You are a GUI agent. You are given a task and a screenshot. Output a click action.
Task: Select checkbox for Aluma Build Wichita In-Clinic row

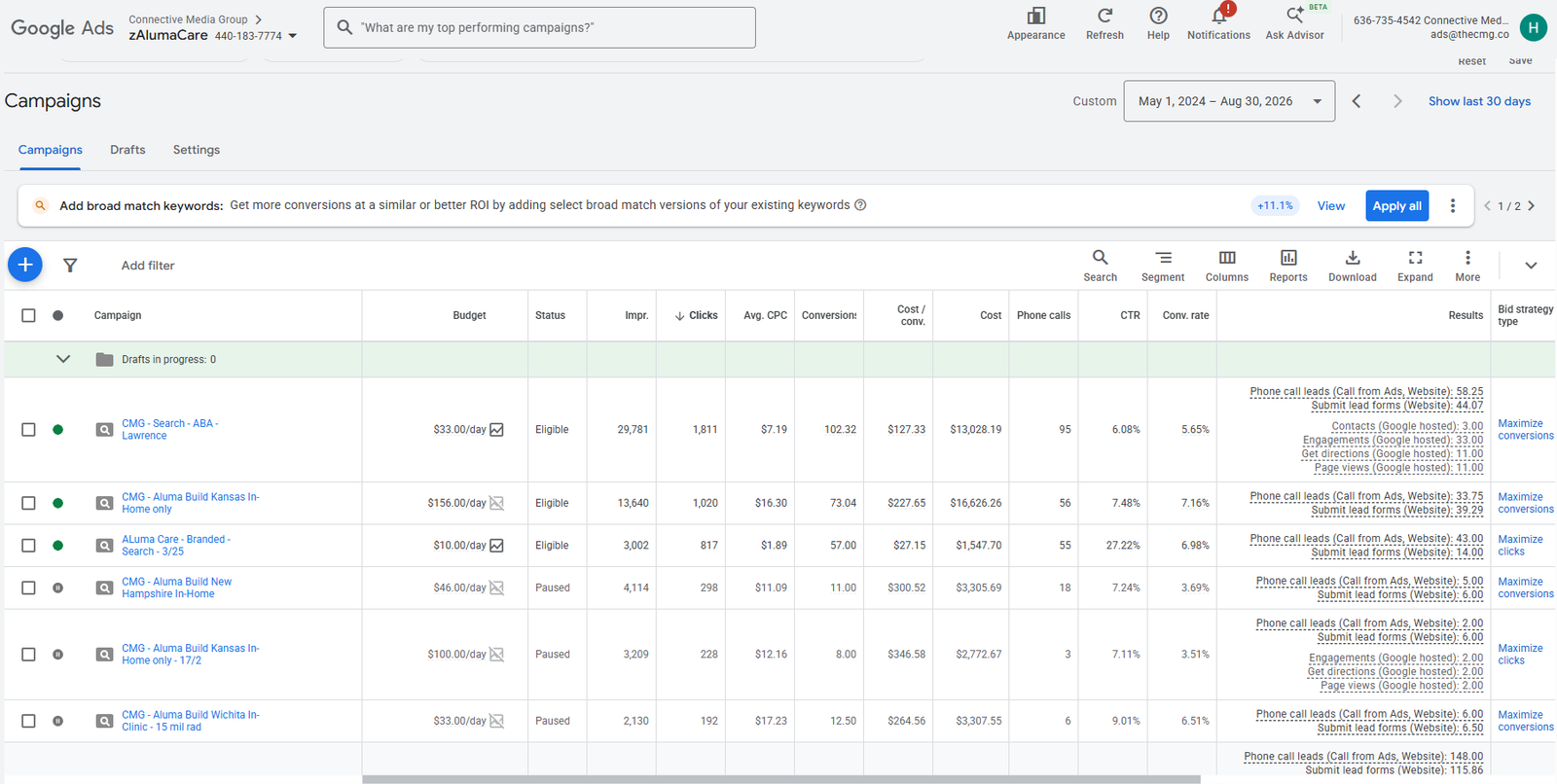(x=28, y=721)
